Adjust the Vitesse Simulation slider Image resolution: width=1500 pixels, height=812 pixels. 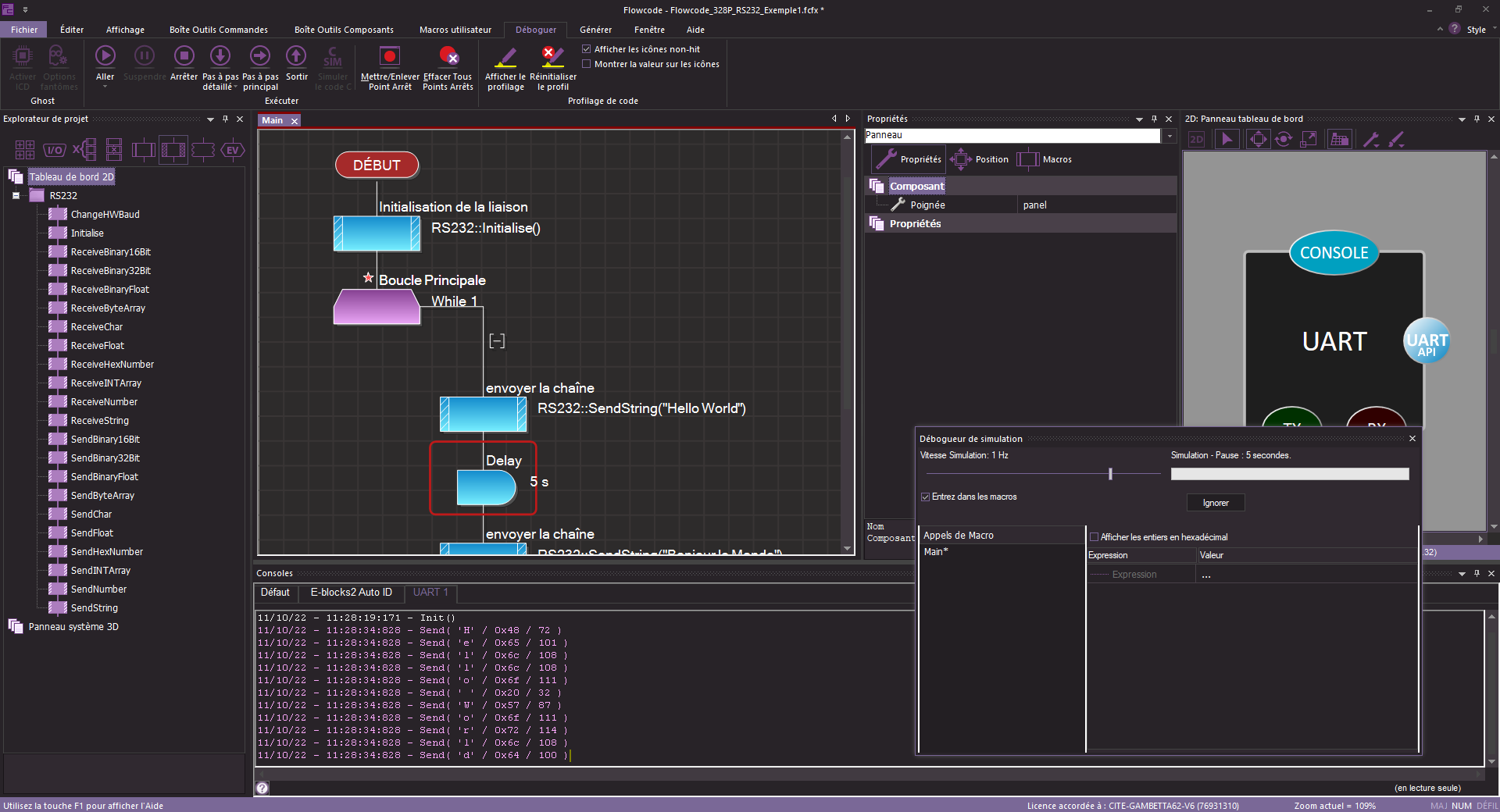point(1110,474)
